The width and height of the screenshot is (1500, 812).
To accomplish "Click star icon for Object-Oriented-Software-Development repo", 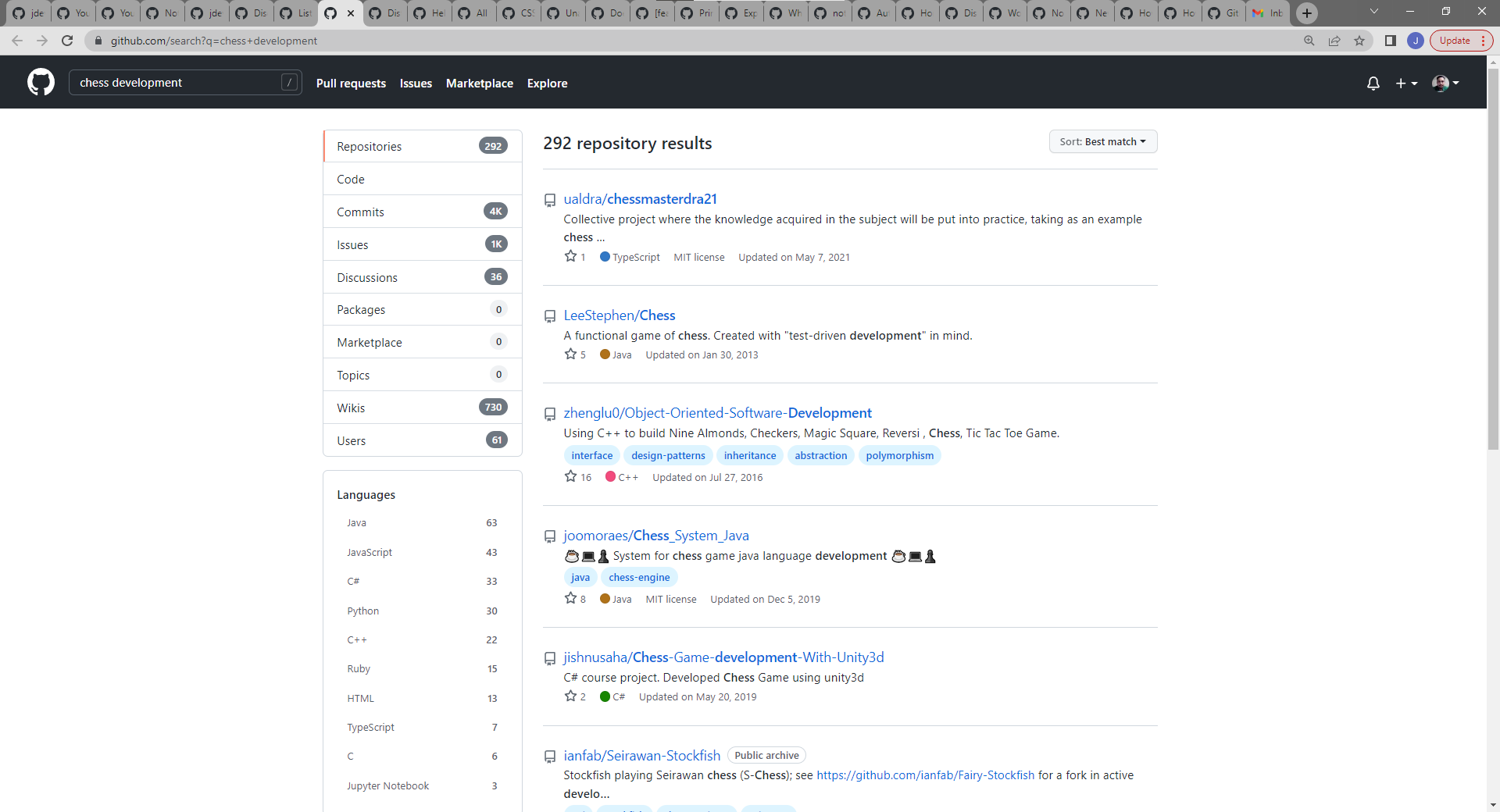I will (x=570, y=476).
